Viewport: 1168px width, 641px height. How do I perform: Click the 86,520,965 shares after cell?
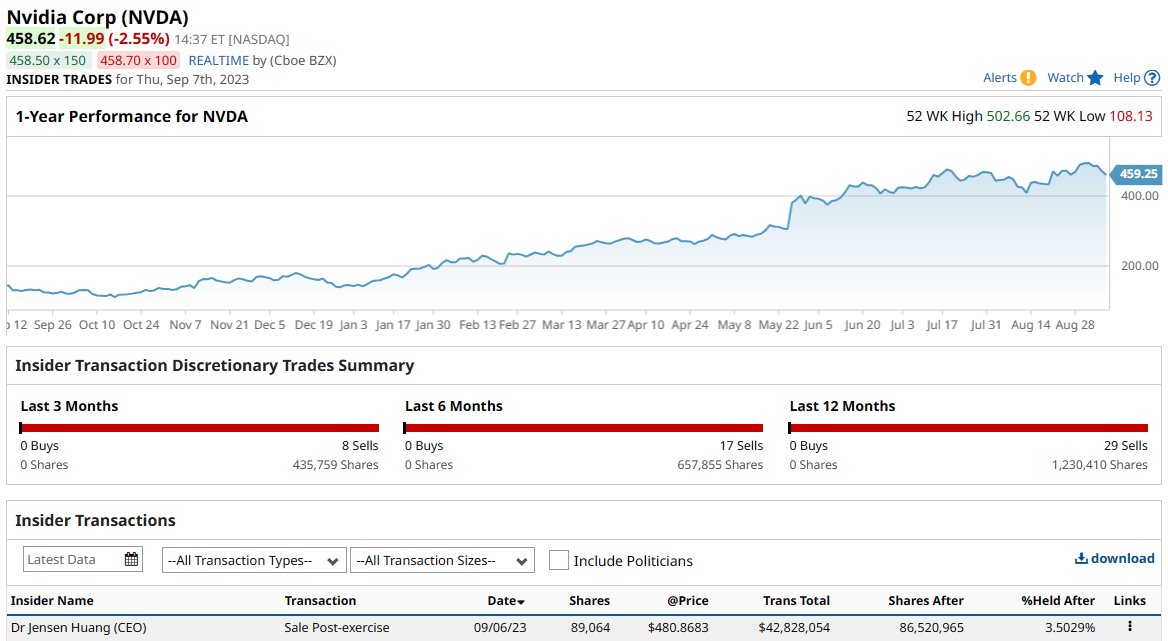coord(931,628)
